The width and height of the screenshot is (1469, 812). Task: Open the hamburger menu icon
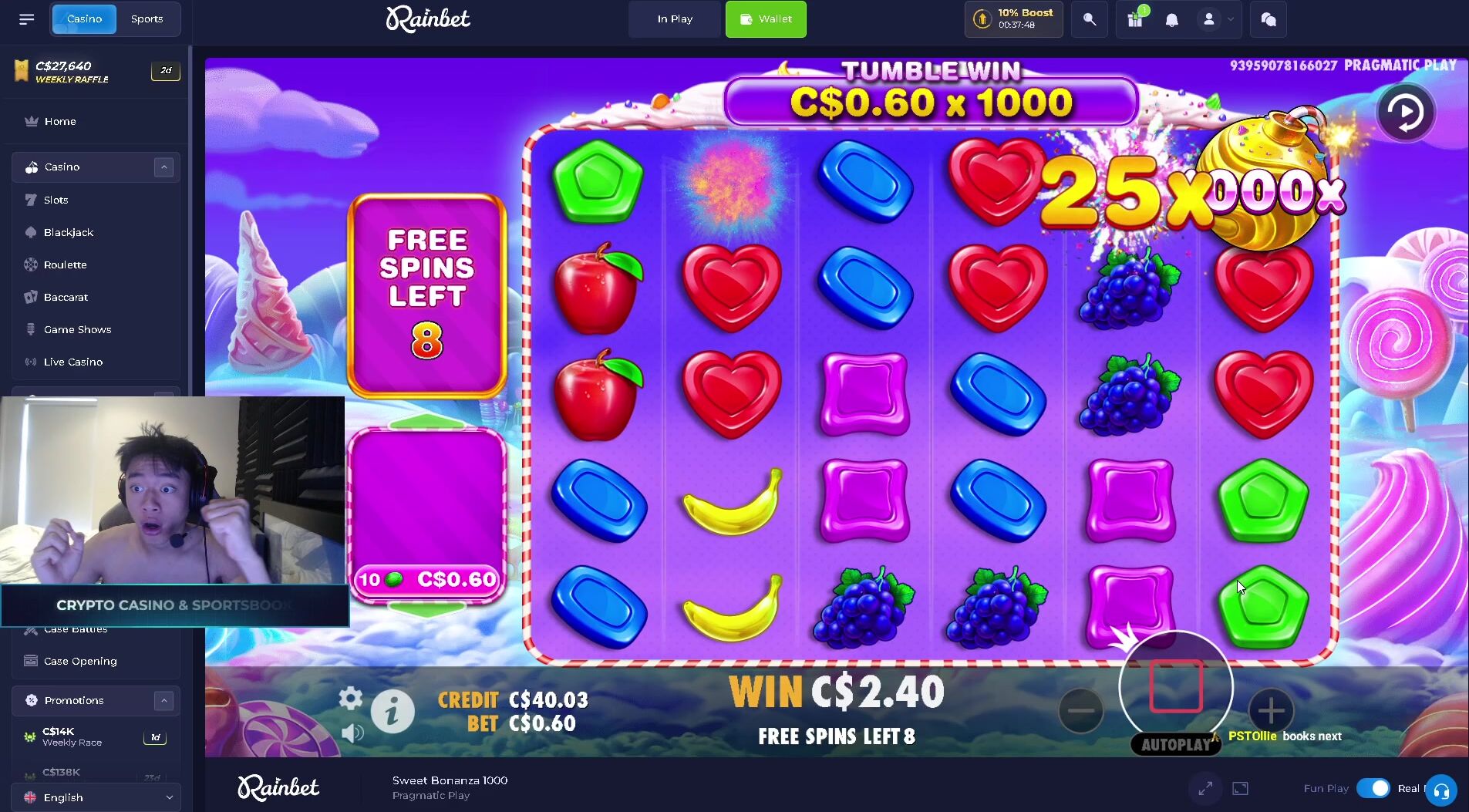(x=27, y=19)
